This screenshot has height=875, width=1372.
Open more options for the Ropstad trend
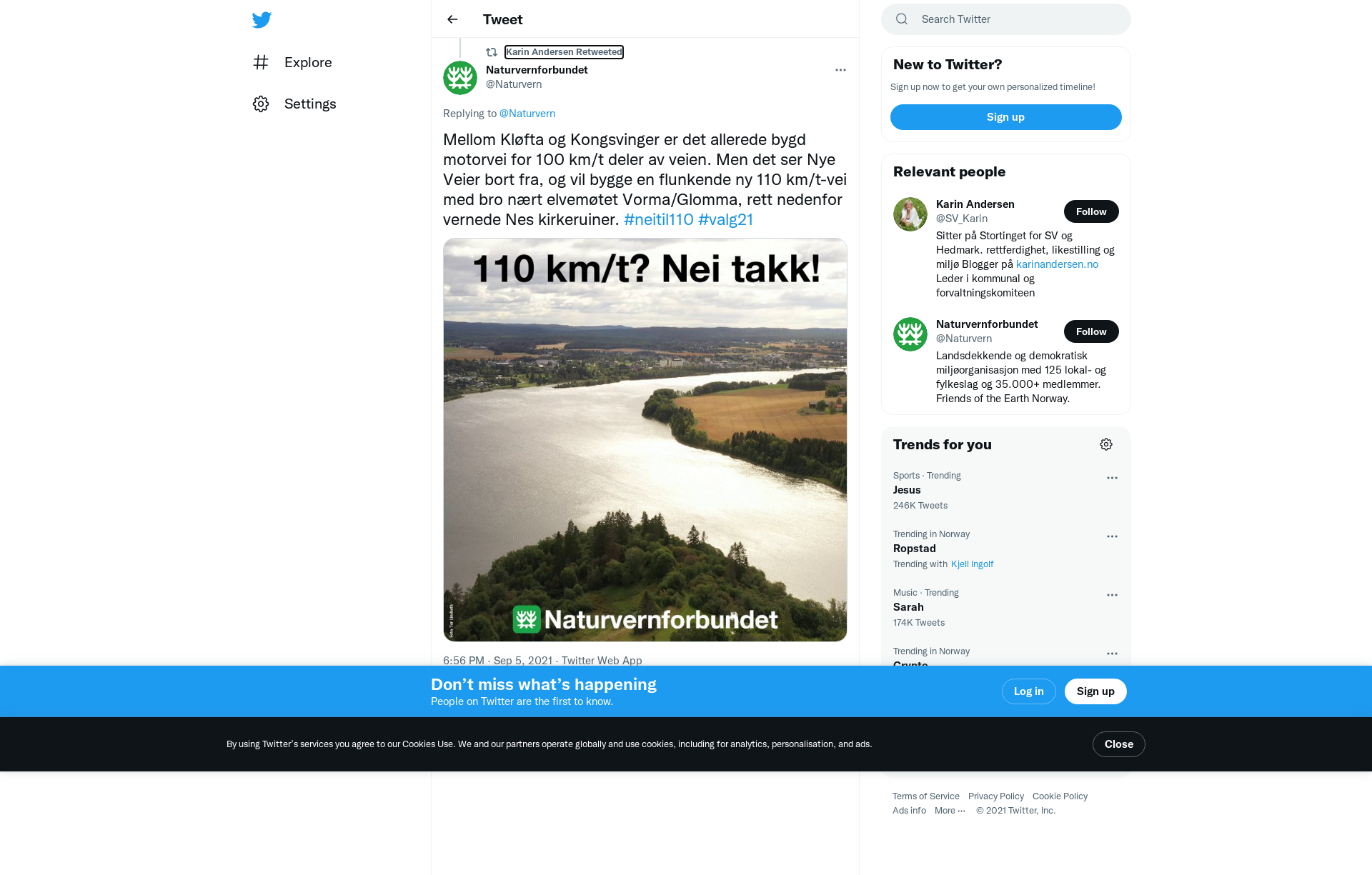(x=1112, y=536)
